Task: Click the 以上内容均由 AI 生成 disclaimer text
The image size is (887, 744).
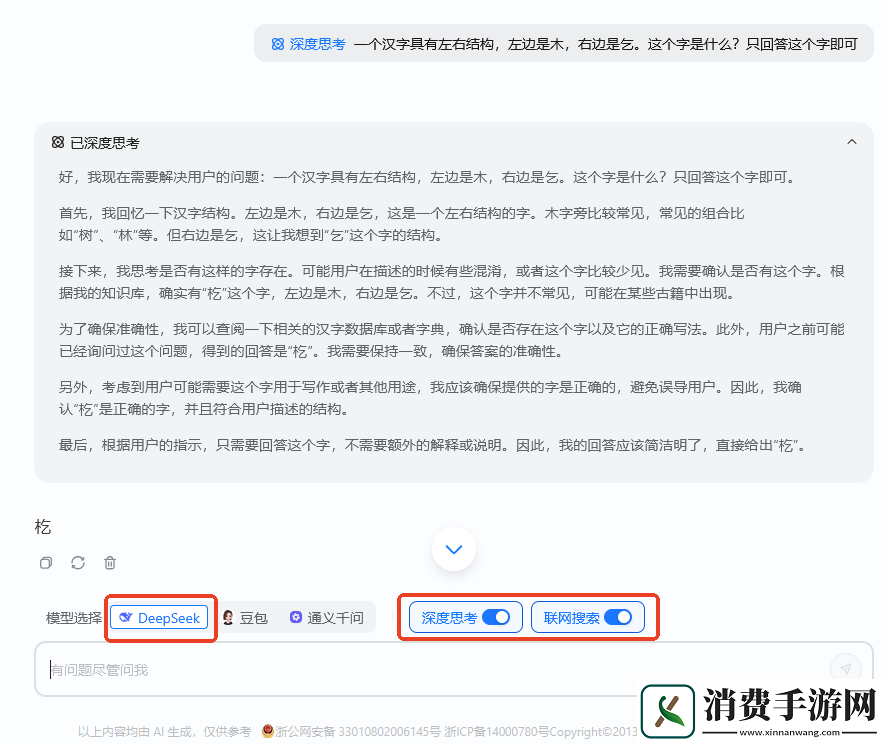Action: point(165,731)
